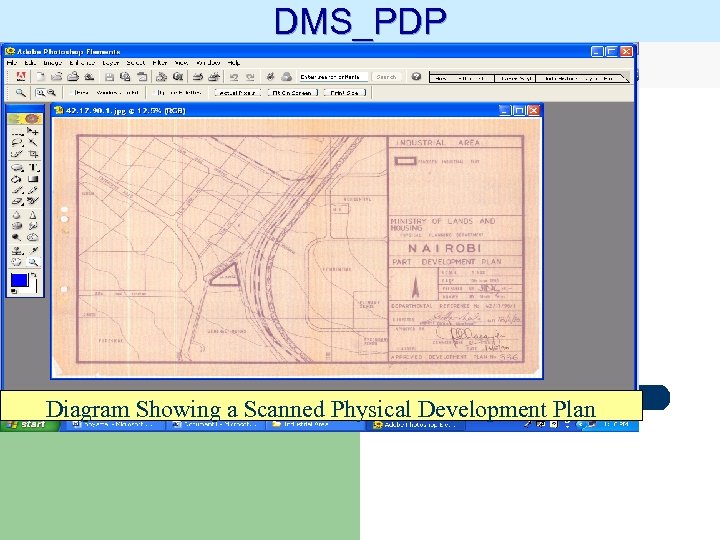Click Zoom In button in options bar
720x540 pixels.
pos(40,93)
